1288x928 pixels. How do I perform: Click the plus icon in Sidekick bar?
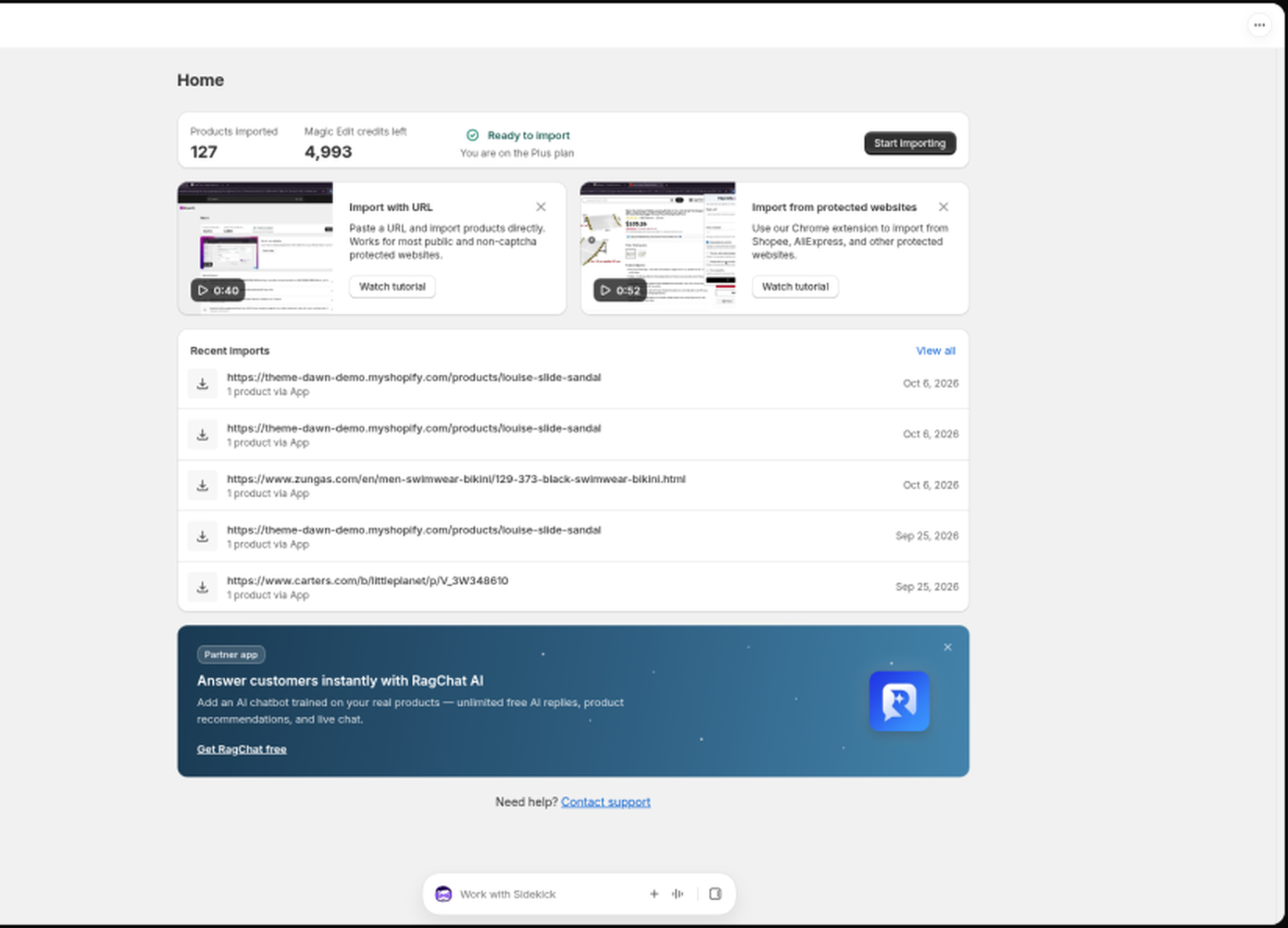point(654,894)
